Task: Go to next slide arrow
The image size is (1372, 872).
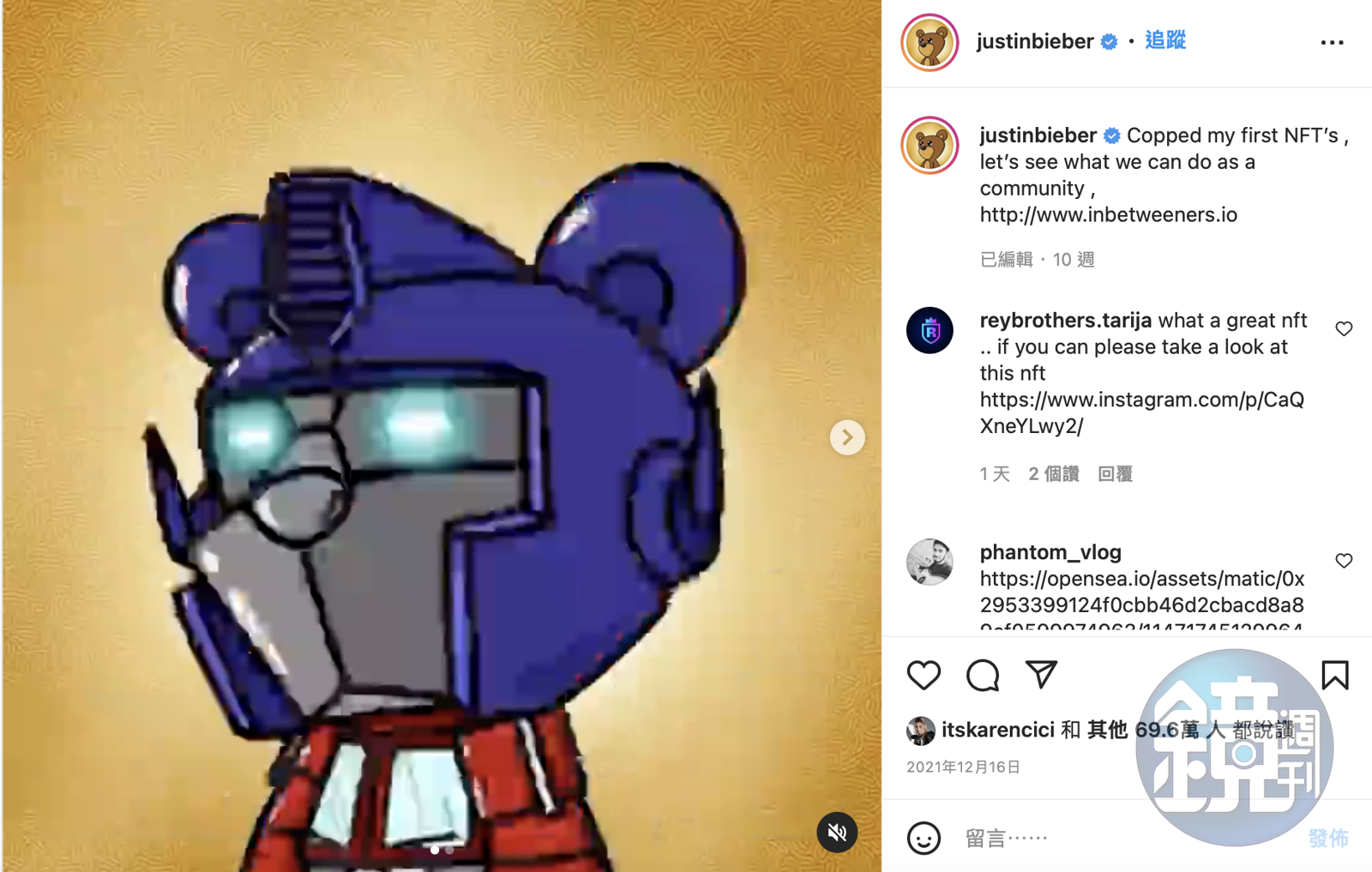Action: [847, 437]
